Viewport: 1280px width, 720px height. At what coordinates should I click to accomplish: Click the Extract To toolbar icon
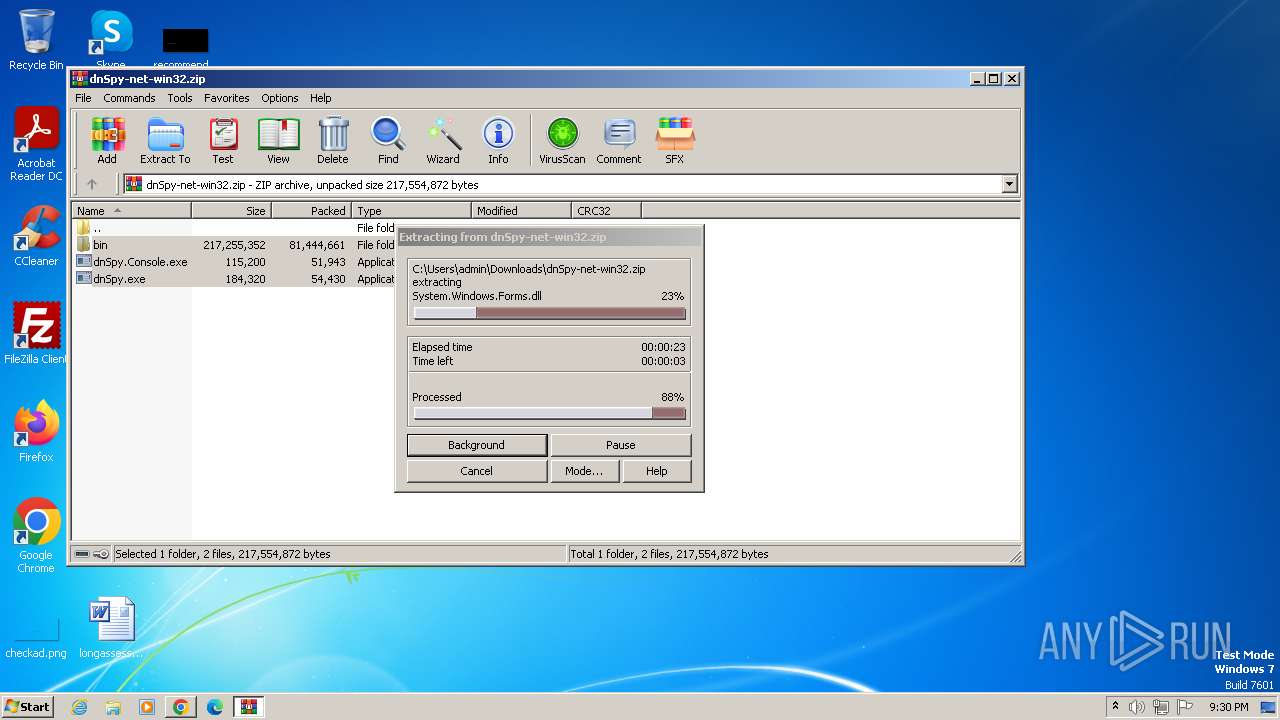tap(165, 140)
